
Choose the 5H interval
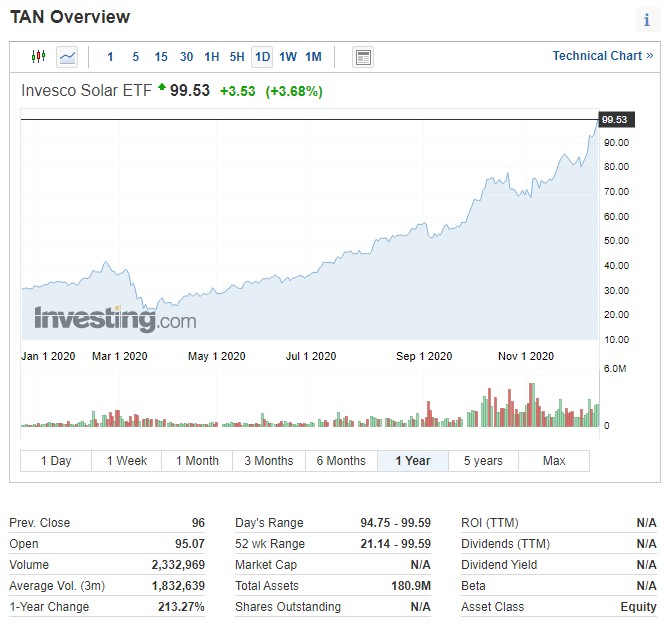[x=237, y=57]
